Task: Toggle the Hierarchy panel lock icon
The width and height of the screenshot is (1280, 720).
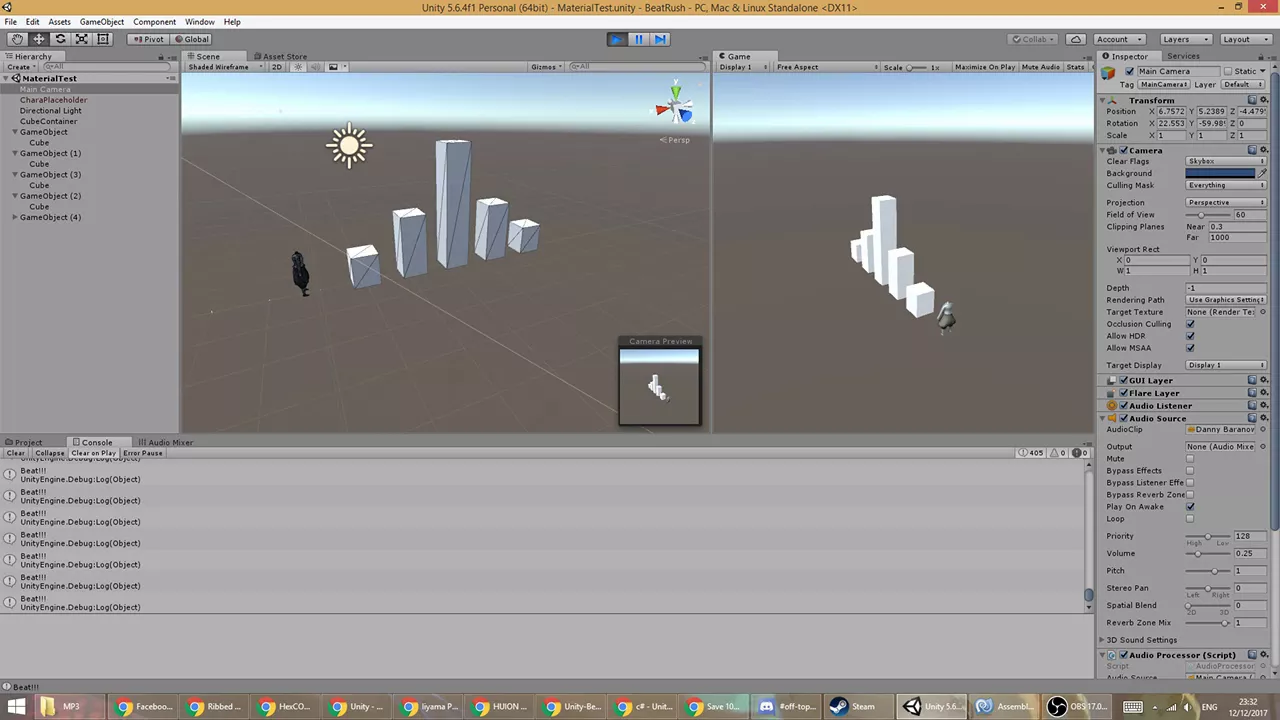Action: tap(161, 57)
